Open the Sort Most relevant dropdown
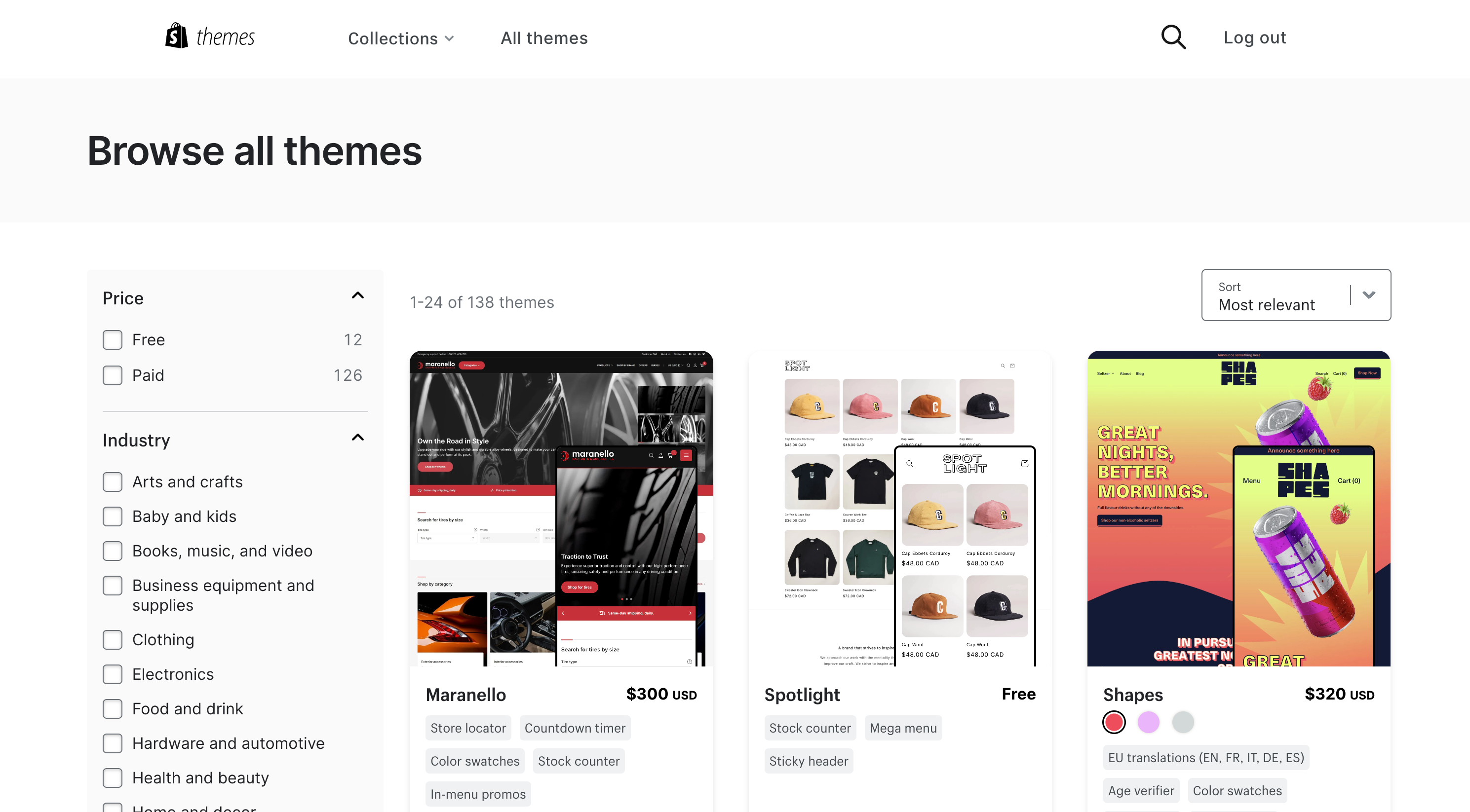The width and height of the screenshot is (1470, 812). (x=1296, y=295)
